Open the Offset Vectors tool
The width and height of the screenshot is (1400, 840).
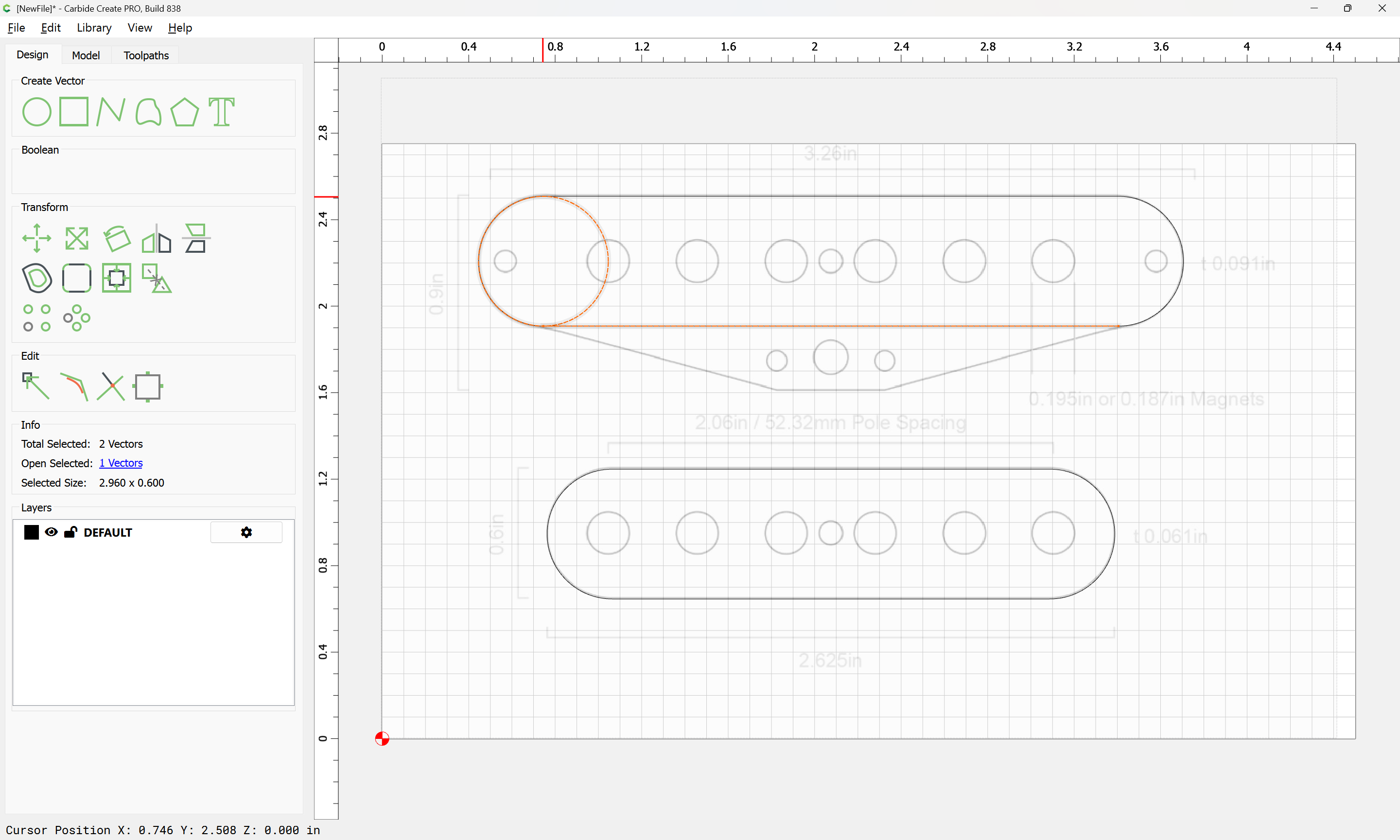37,278
